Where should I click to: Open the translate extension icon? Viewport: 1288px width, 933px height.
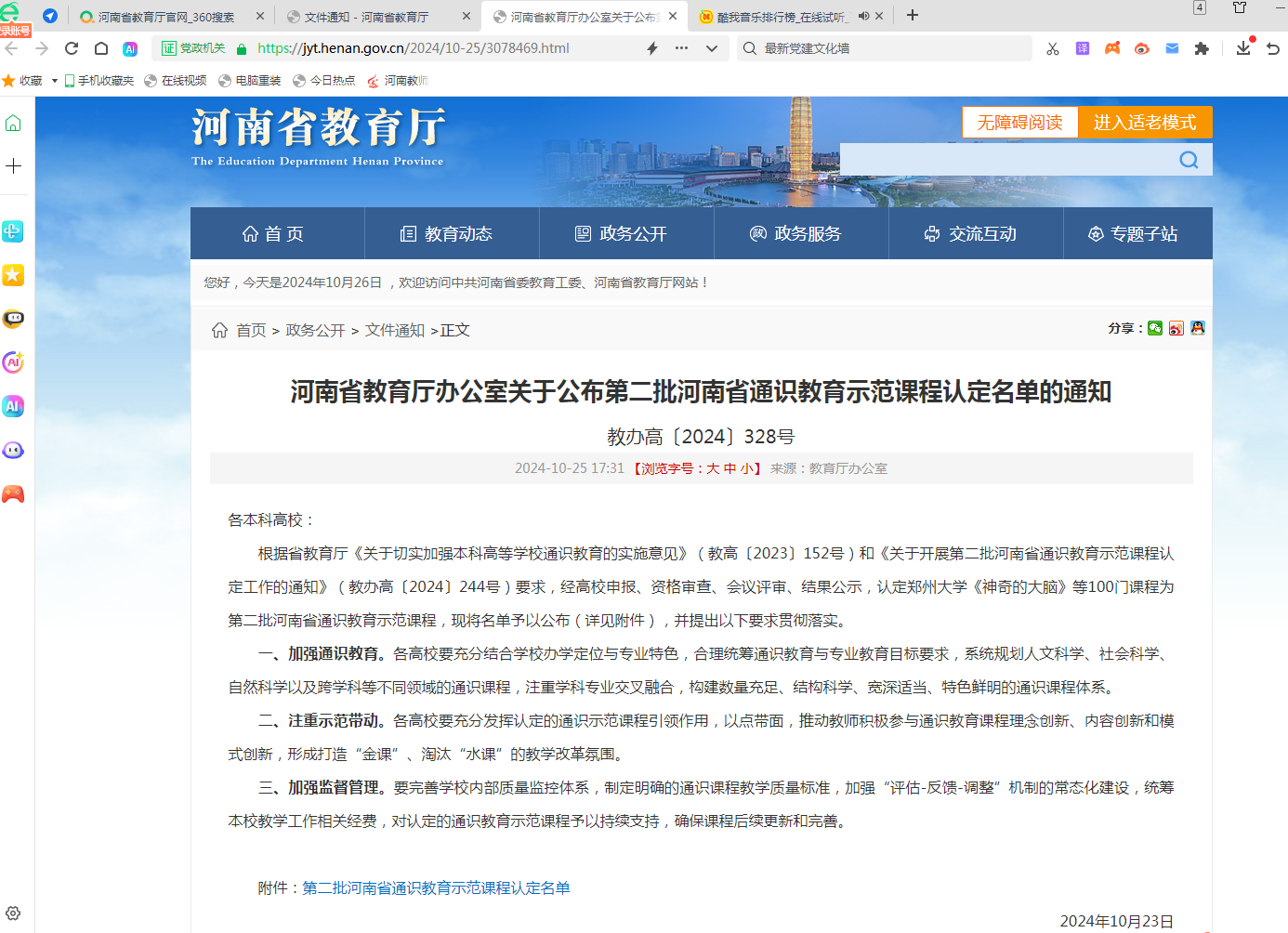(1083, 48)
